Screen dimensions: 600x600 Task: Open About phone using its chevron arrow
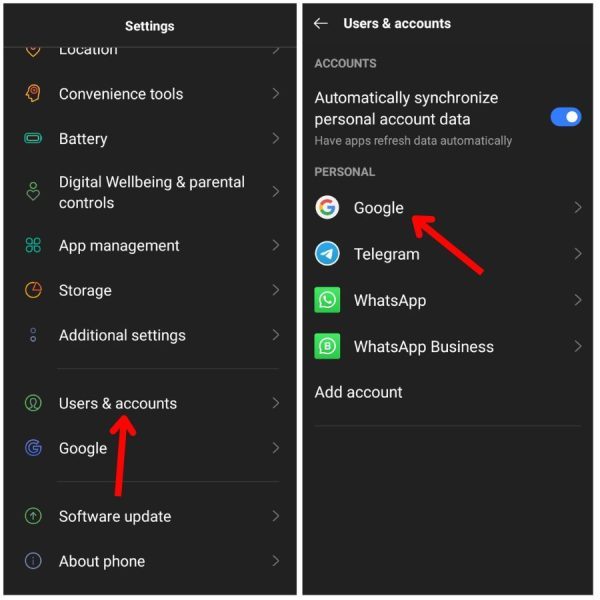pos(276,561)
